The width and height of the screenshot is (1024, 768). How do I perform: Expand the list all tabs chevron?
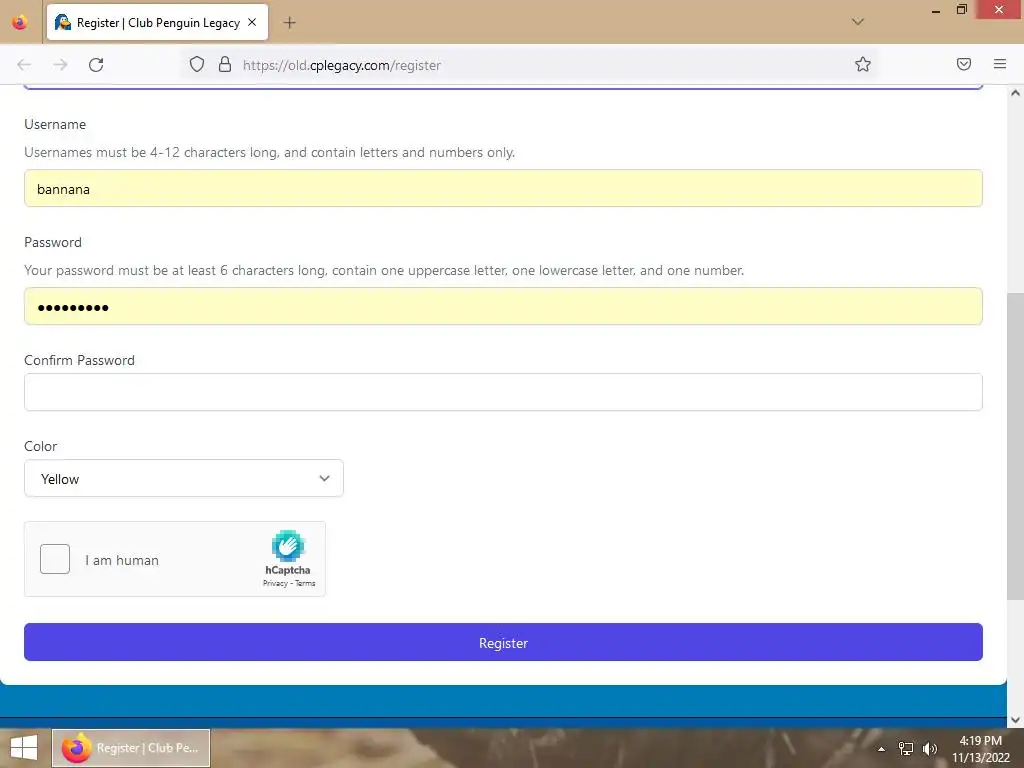point(857,22)
